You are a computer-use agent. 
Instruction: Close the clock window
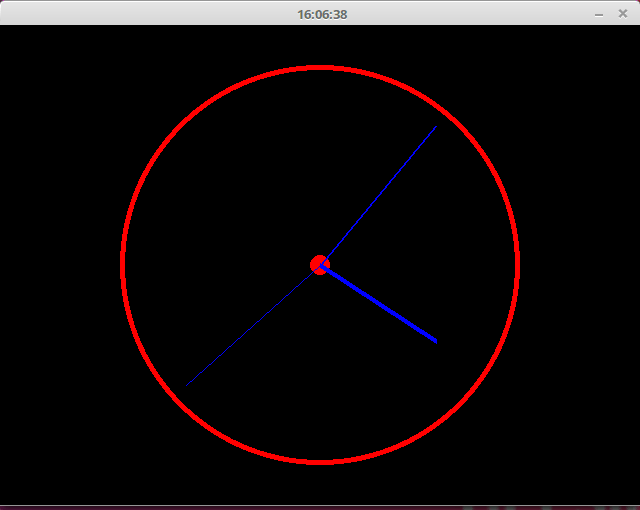point(622,14)
